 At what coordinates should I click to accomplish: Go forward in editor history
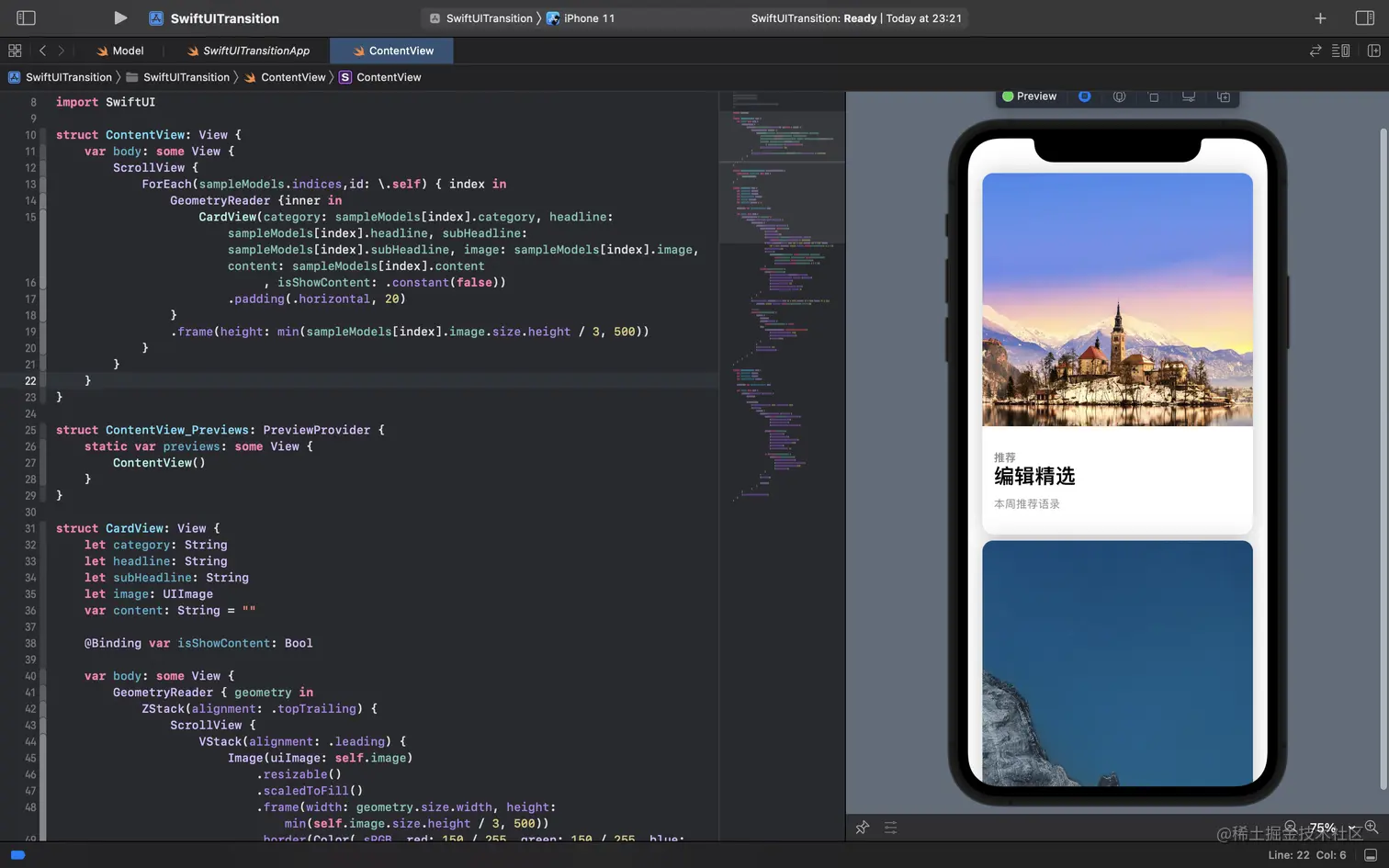click(62, 51)
